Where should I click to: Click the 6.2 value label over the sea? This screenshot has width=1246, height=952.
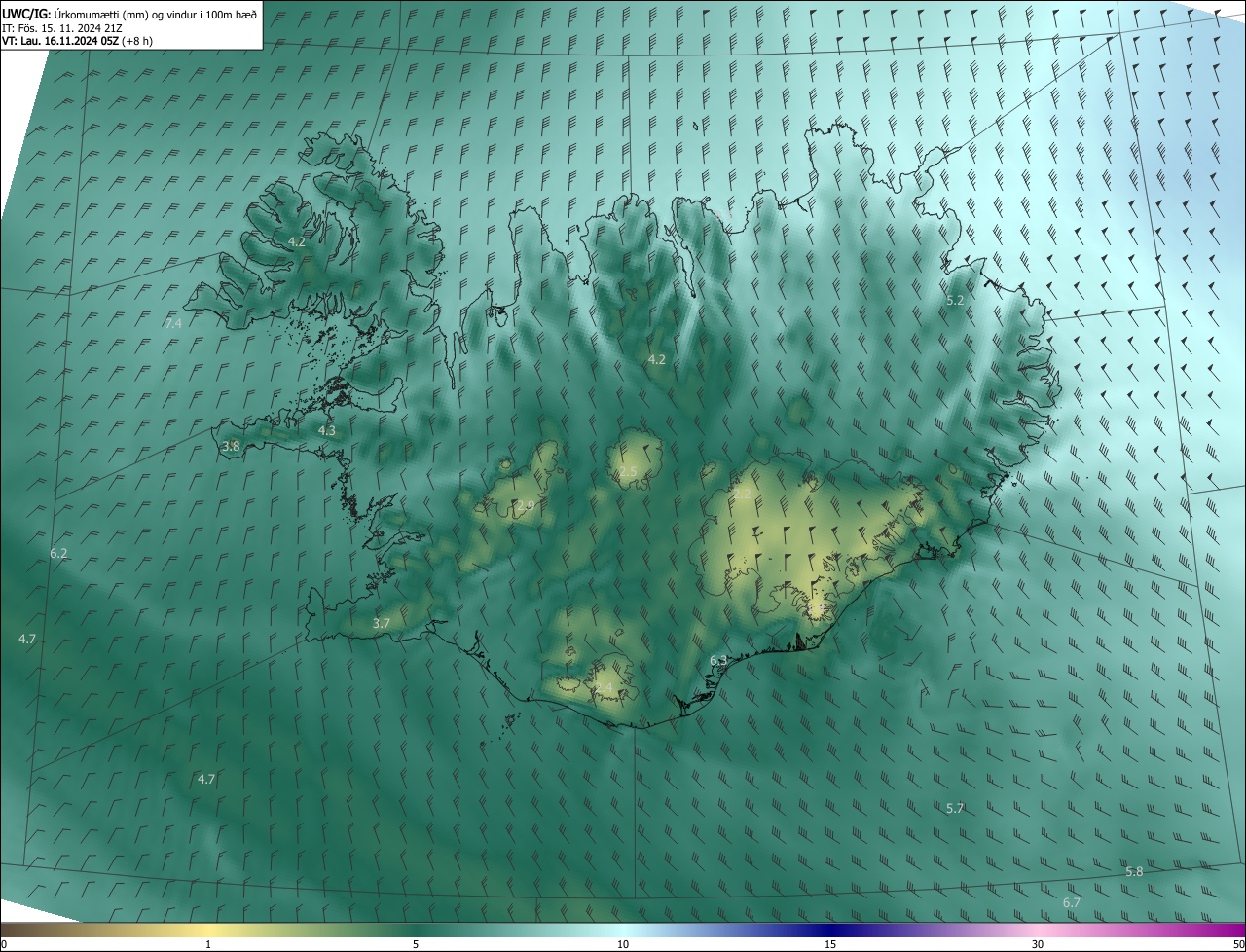[58, 553]
